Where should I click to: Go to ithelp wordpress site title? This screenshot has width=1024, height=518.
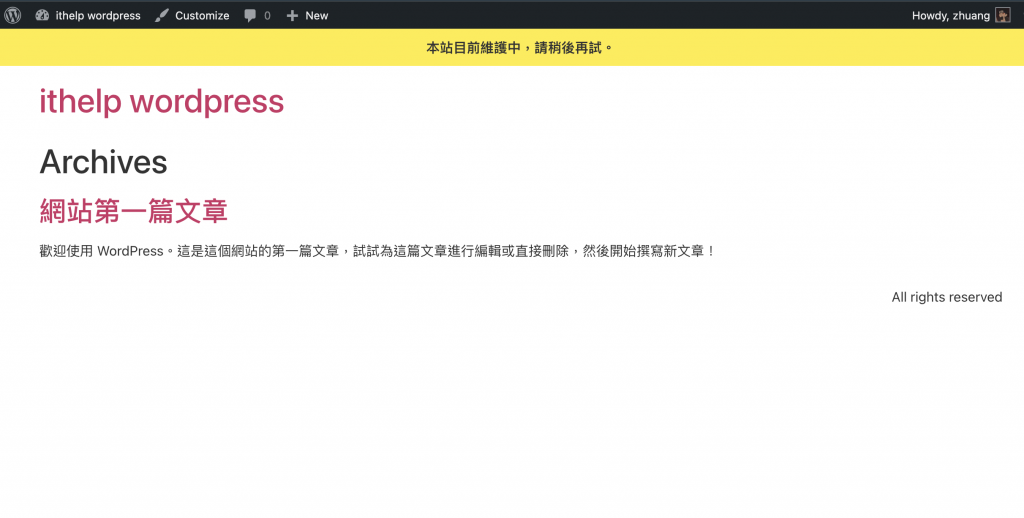pyautogui.click(x=161, y=101)
